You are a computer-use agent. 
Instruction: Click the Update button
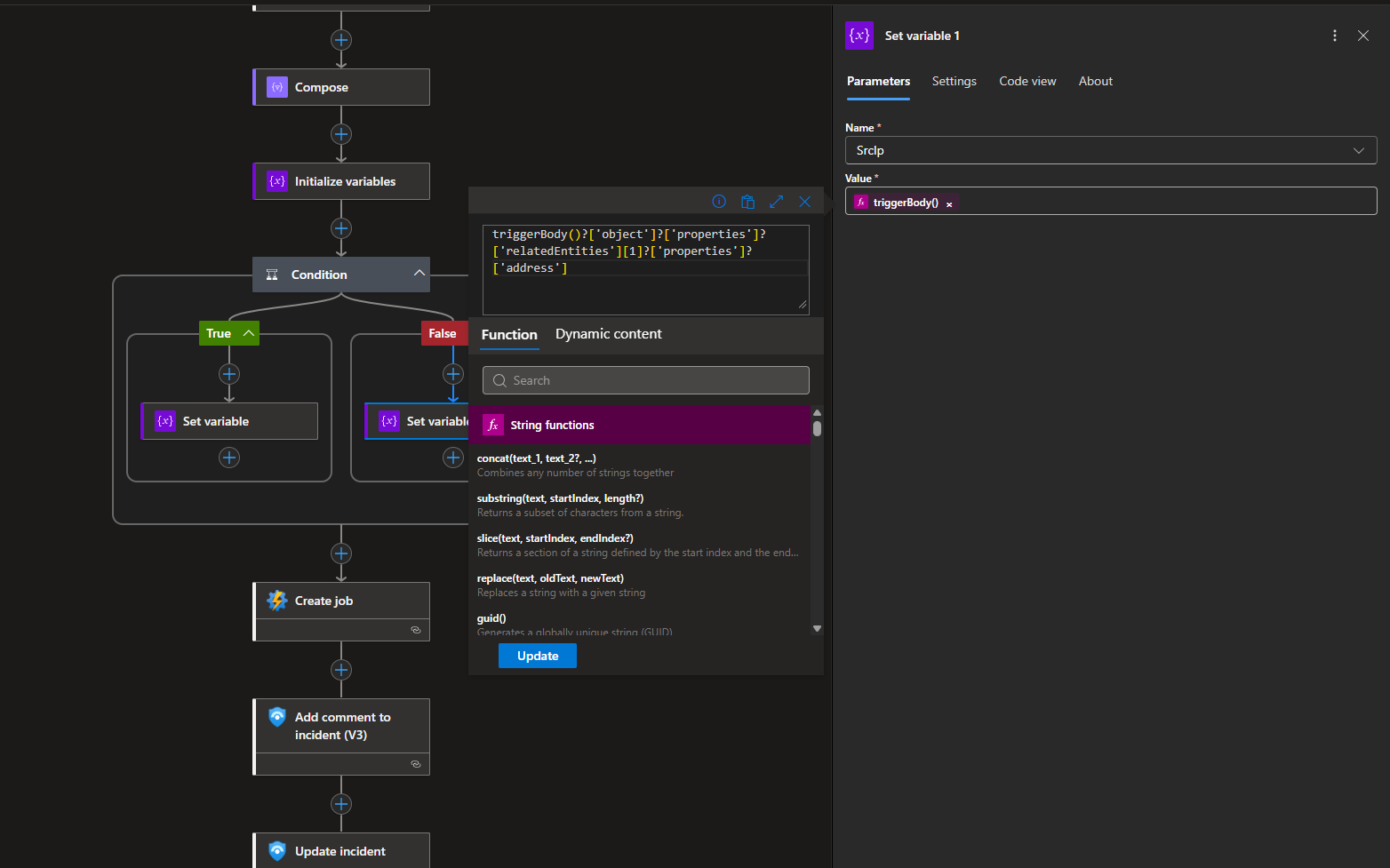click(x=537, y=656)
